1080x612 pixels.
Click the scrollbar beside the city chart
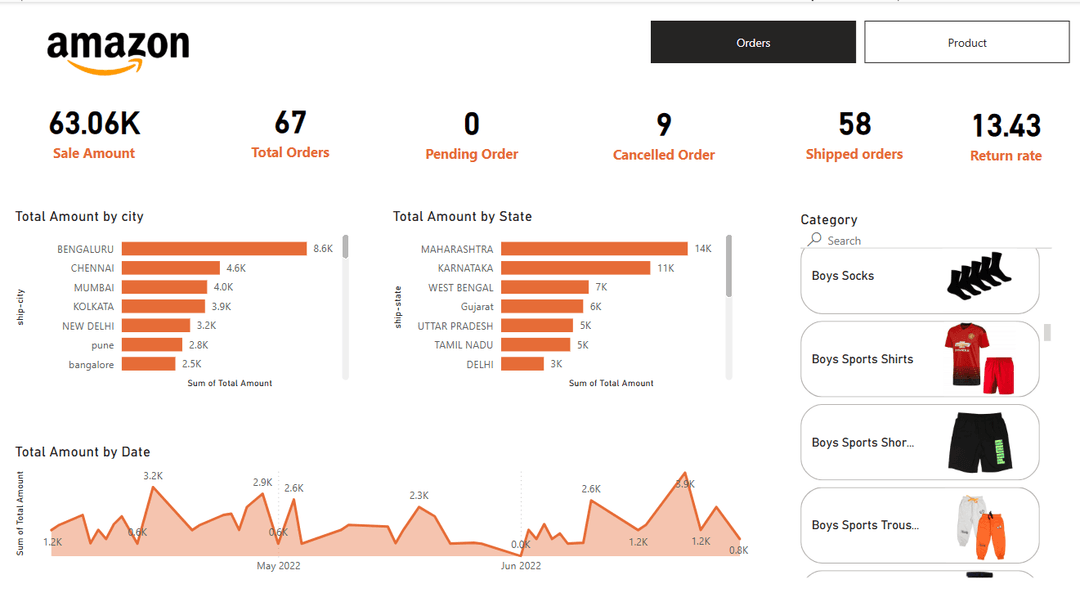[345, 248]
